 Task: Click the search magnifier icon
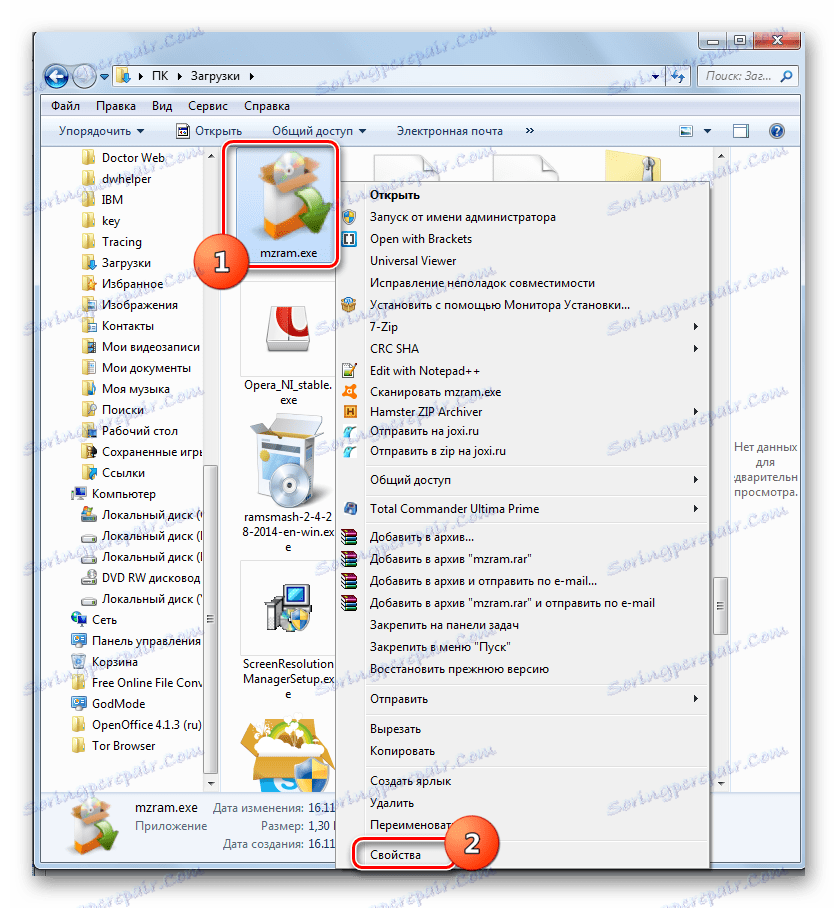pos(787,76)
